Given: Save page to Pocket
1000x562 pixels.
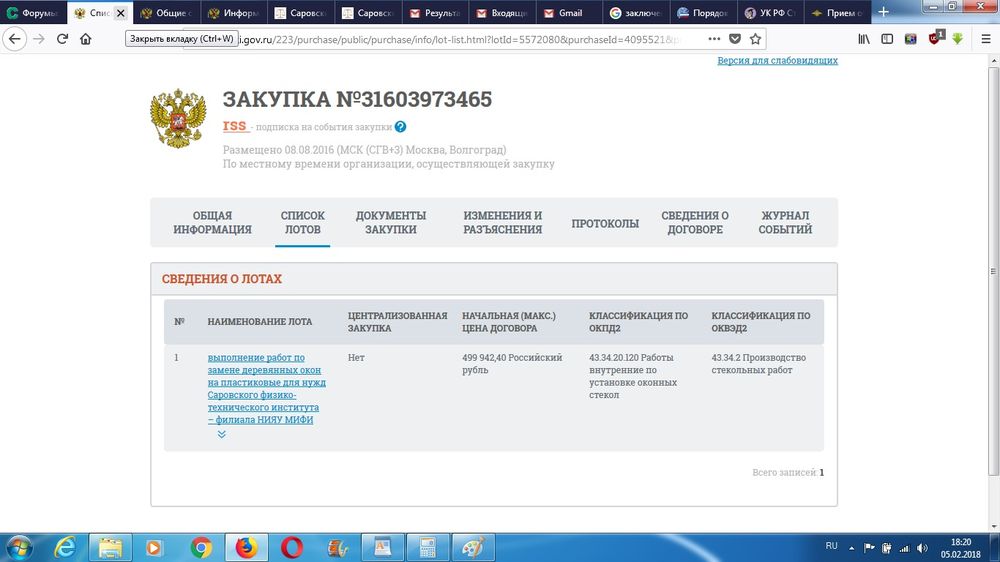Looking at the screenshot, I should (735, 39).
